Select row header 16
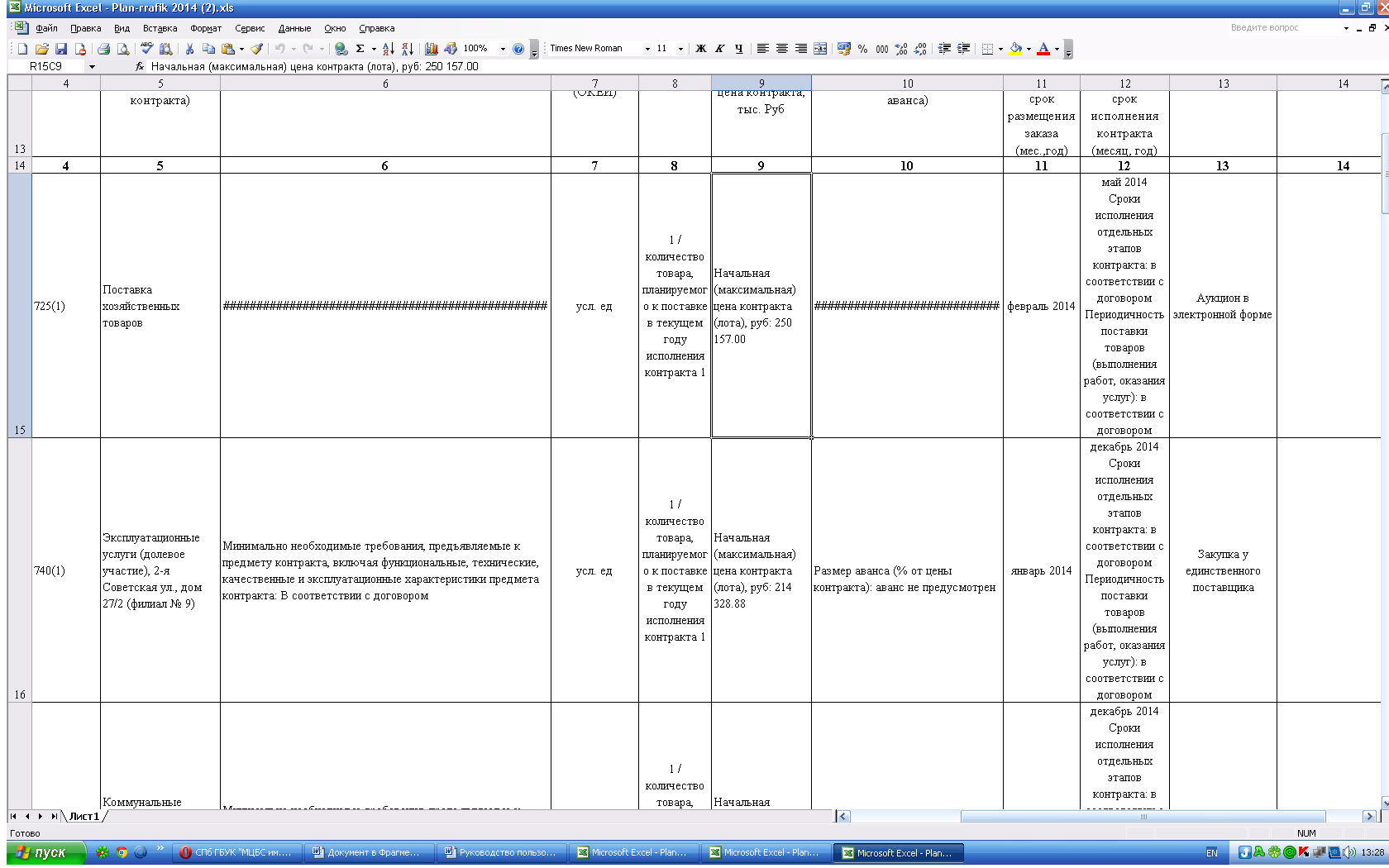The height and width of the screenshot is (868, 1389). click(20, 570)
